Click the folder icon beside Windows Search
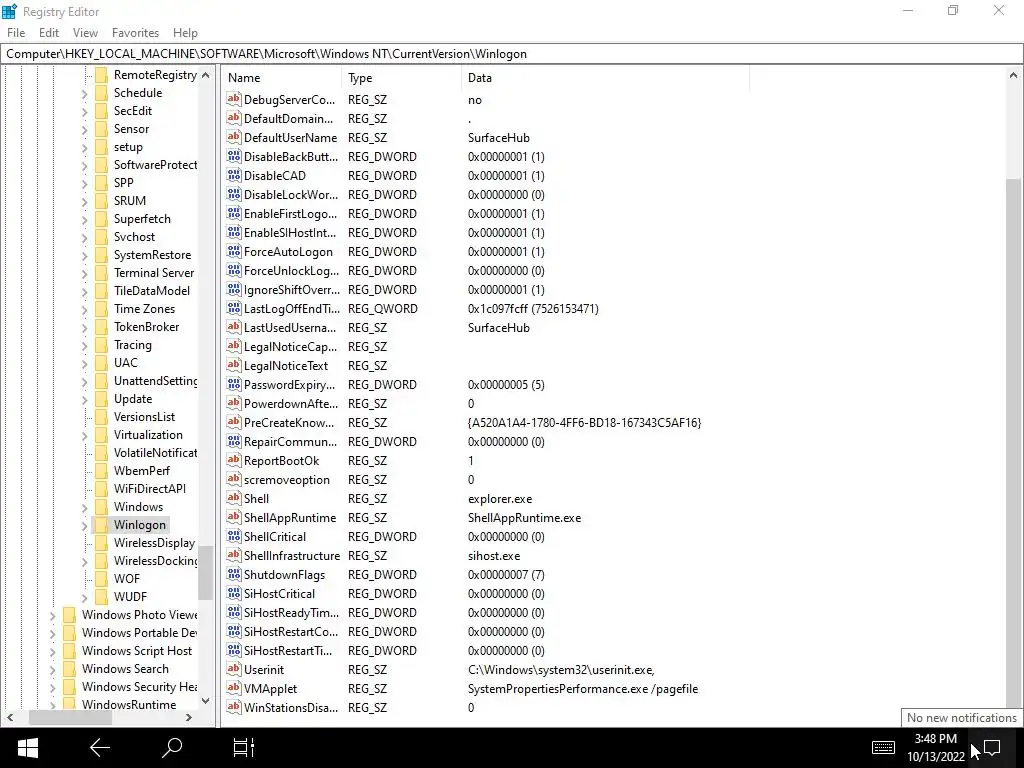This screenshot has height=768, width=1024. [69, 669]
